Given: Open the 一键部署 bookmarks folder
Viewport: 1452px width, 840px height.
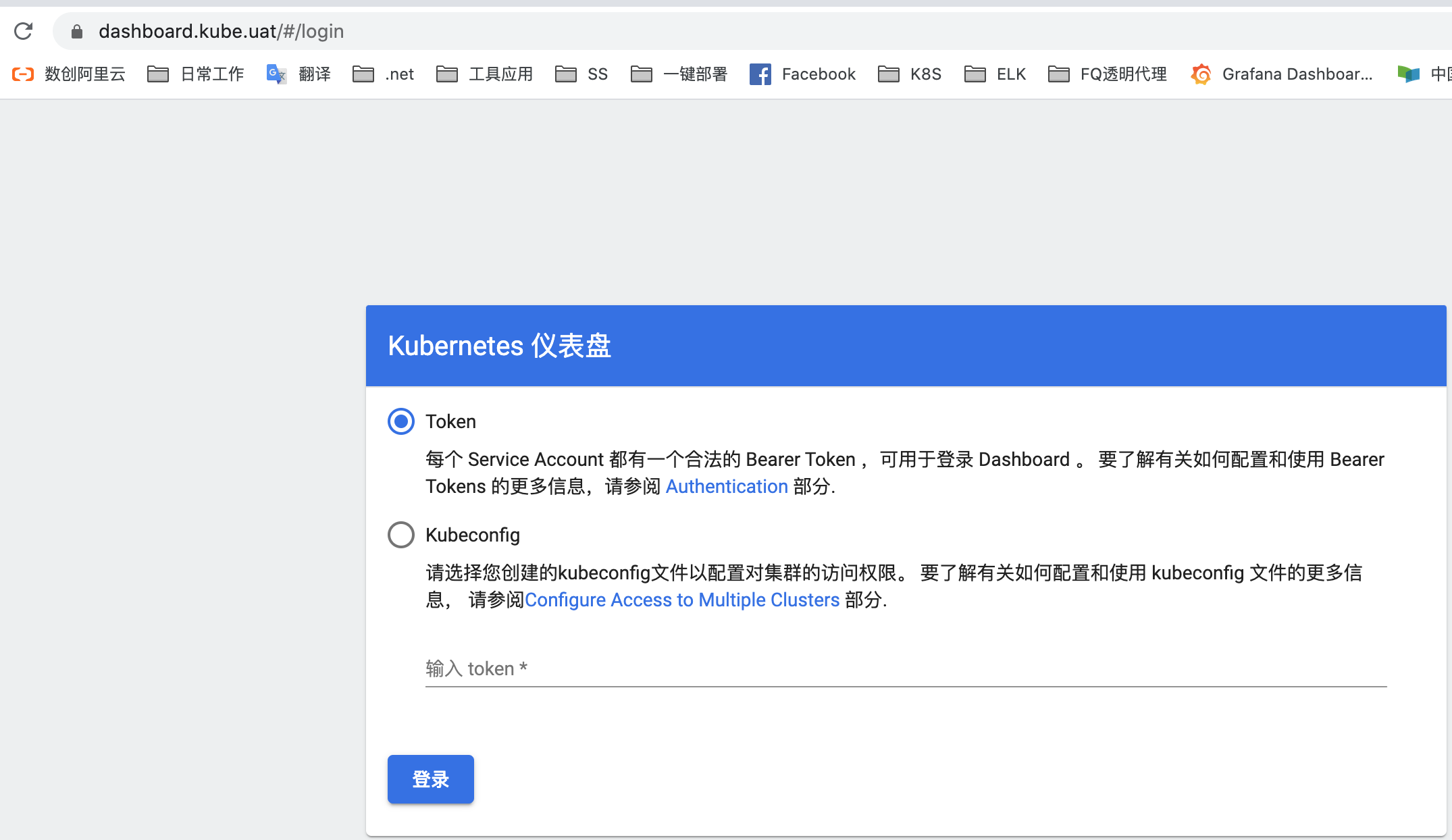Looking at the screenshot, I should [x=677, y=74].
